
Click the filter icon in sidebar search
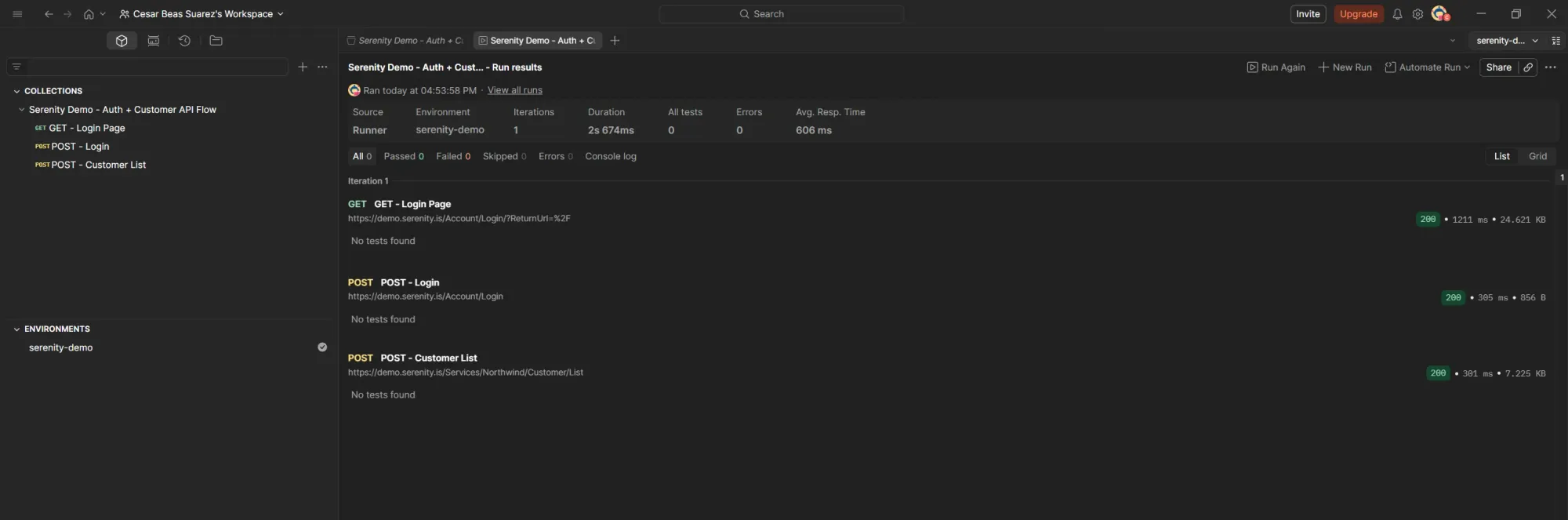point(16,67)
